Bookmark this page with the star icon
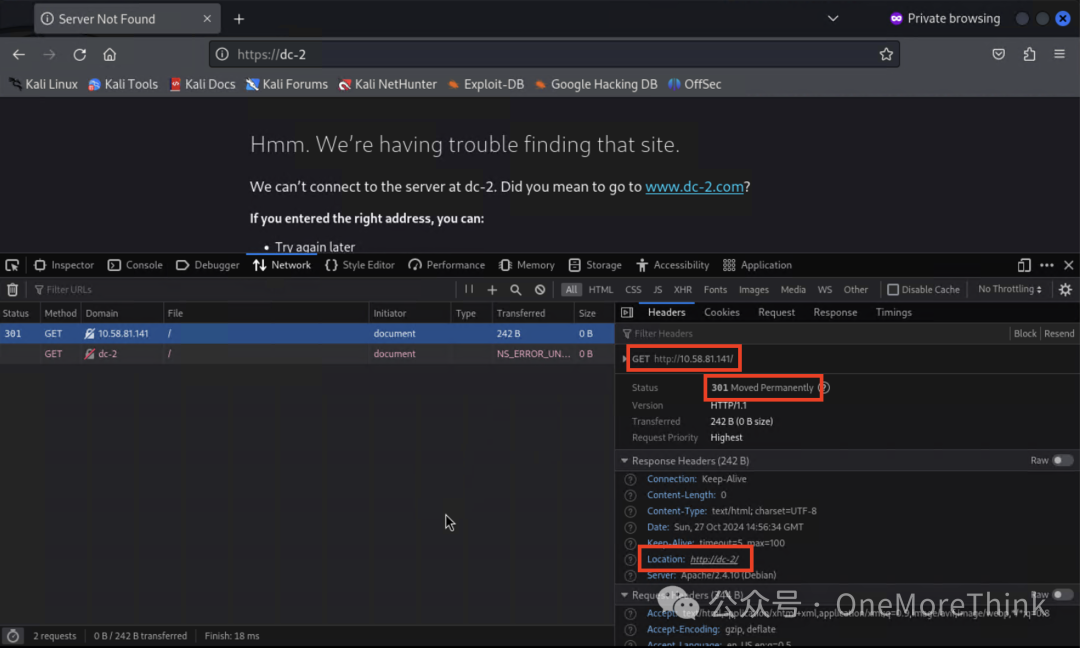Screen dimensions: 1080x648 click(886, 54)
